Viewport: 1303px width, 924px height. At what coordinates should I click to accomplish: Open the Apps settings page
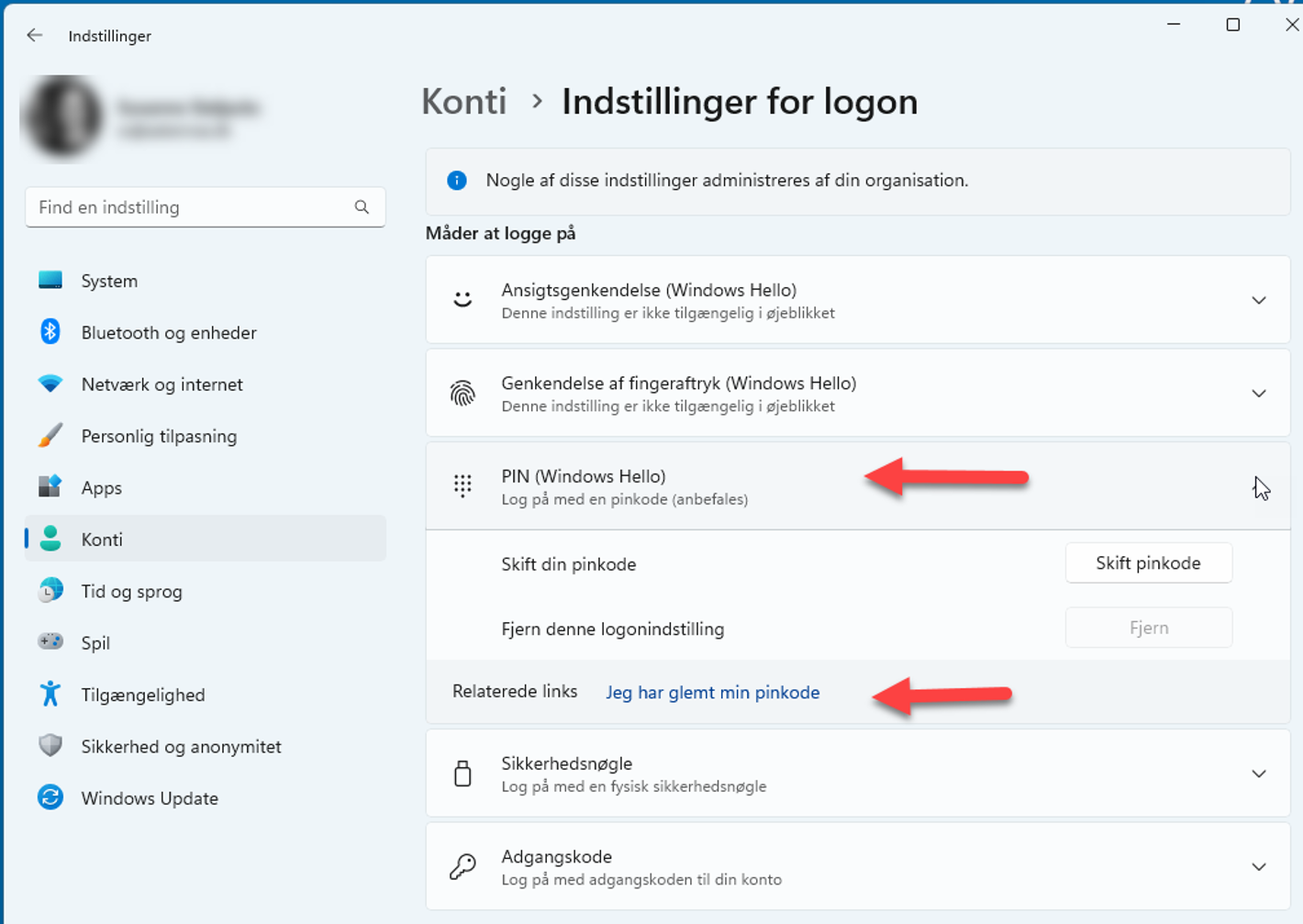205,487
